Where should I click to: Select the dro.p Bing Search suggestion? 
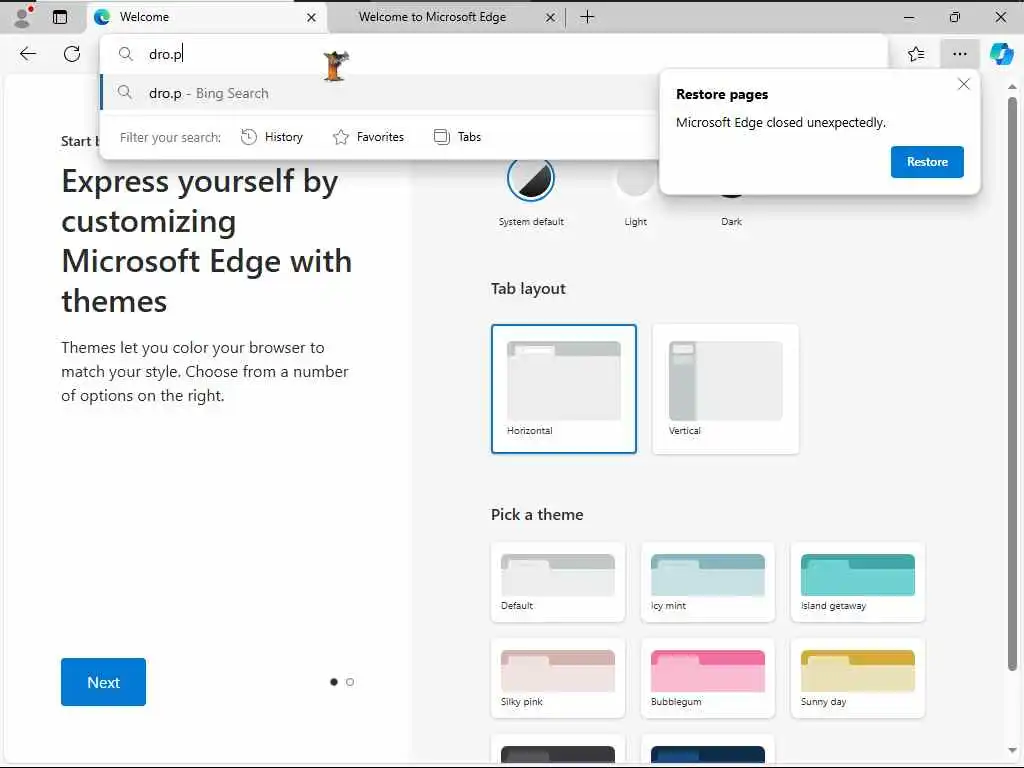coord(380,93)
